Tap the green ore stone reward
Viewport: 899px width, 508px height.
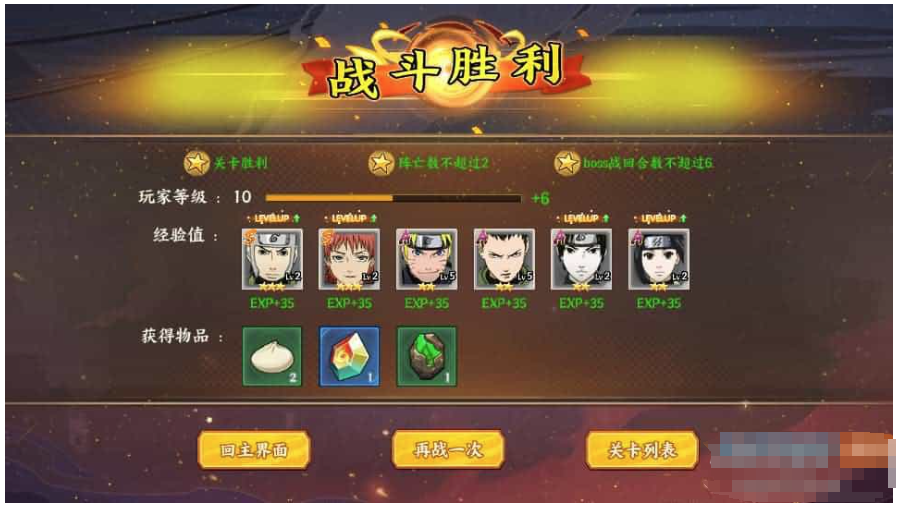coord(427,356)
